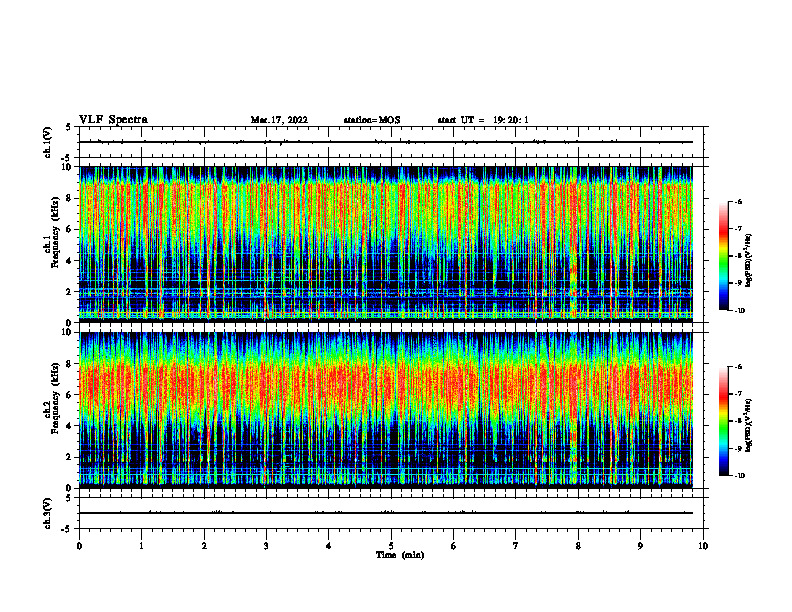Viewport: 792px width, 612px height.
Task: Click time axis tick label "4"
Action: coord(329,546)
